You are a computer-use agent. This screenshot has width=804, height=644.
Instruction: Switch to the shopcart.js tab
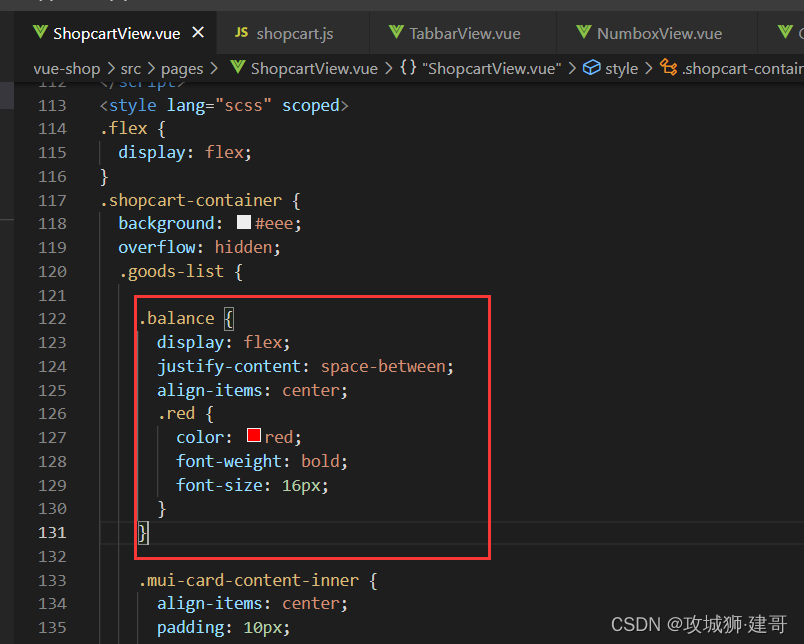coord(294,33)
